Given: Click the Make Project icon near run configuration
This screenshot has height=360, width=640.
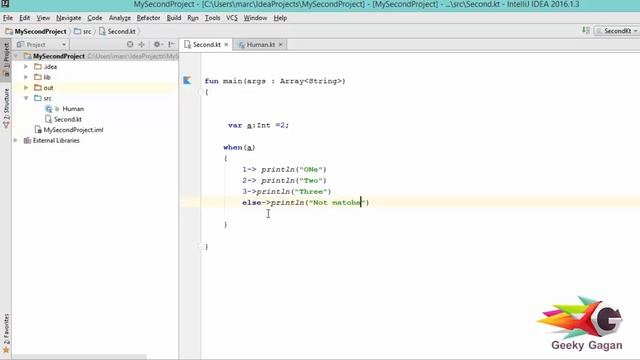Looking at the screenshot, I should 586,30.
